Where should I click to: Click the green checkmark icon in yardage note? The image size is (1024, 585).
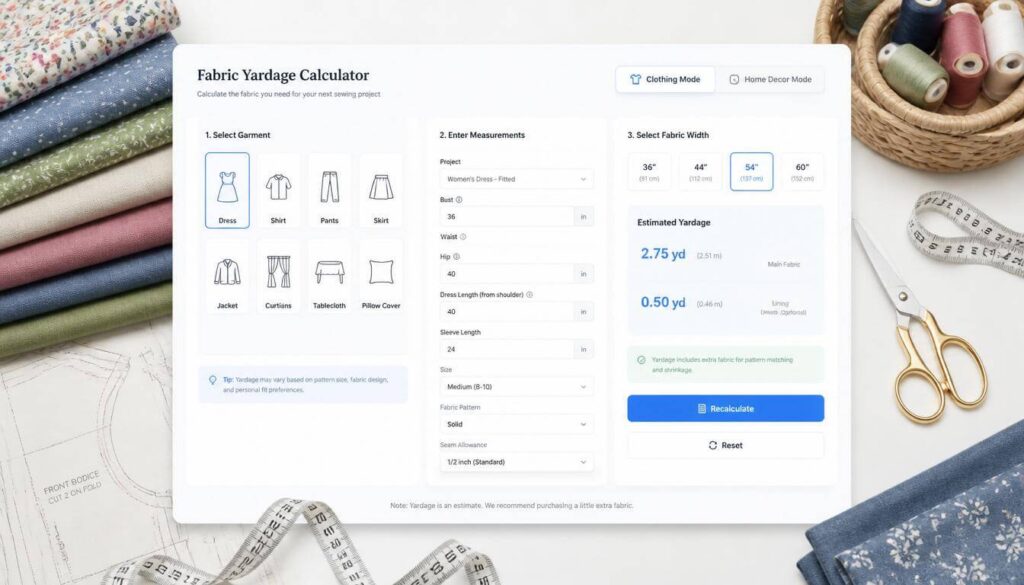pyautogui.click(x=641, y=360)
